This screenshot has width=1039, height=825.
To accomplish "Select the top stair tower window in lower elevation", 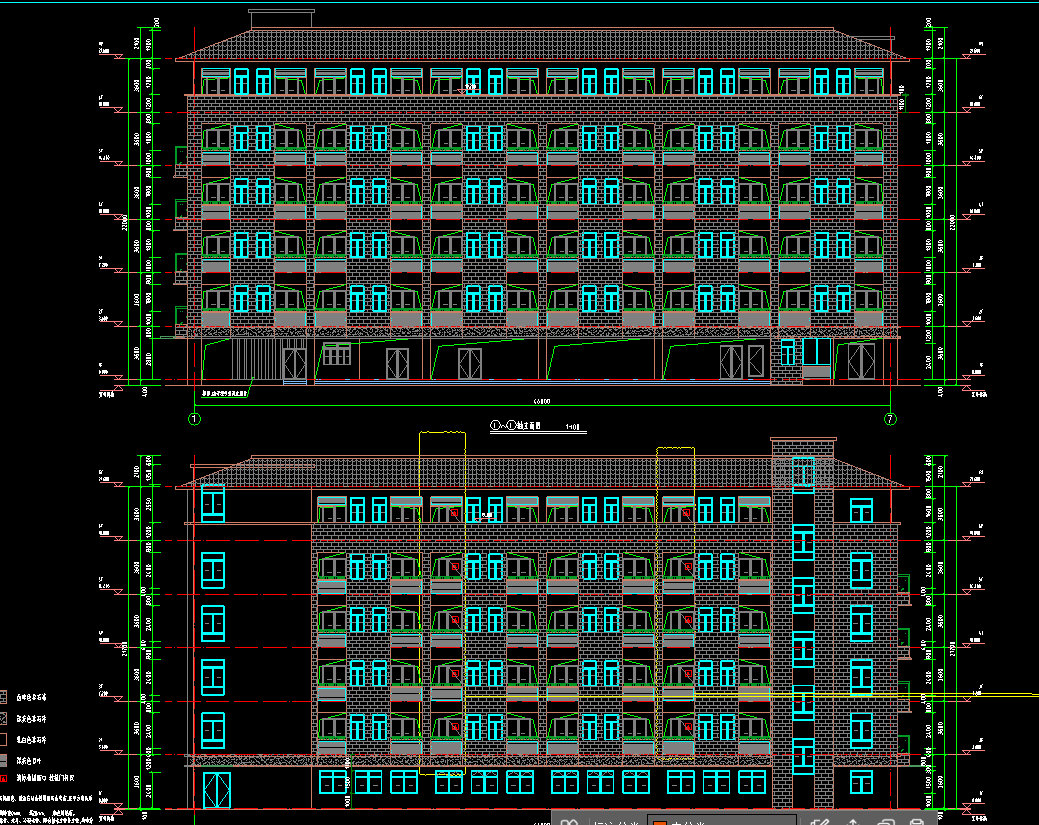I will (803, 474).
